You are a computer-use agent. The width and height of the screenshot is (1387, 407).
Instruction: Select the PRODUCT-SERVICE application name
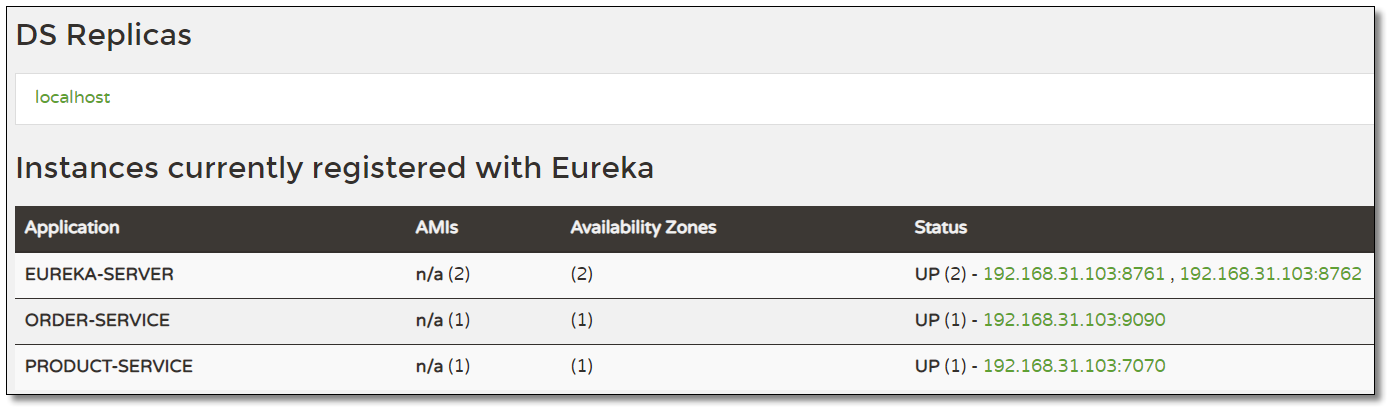point(108,366)
